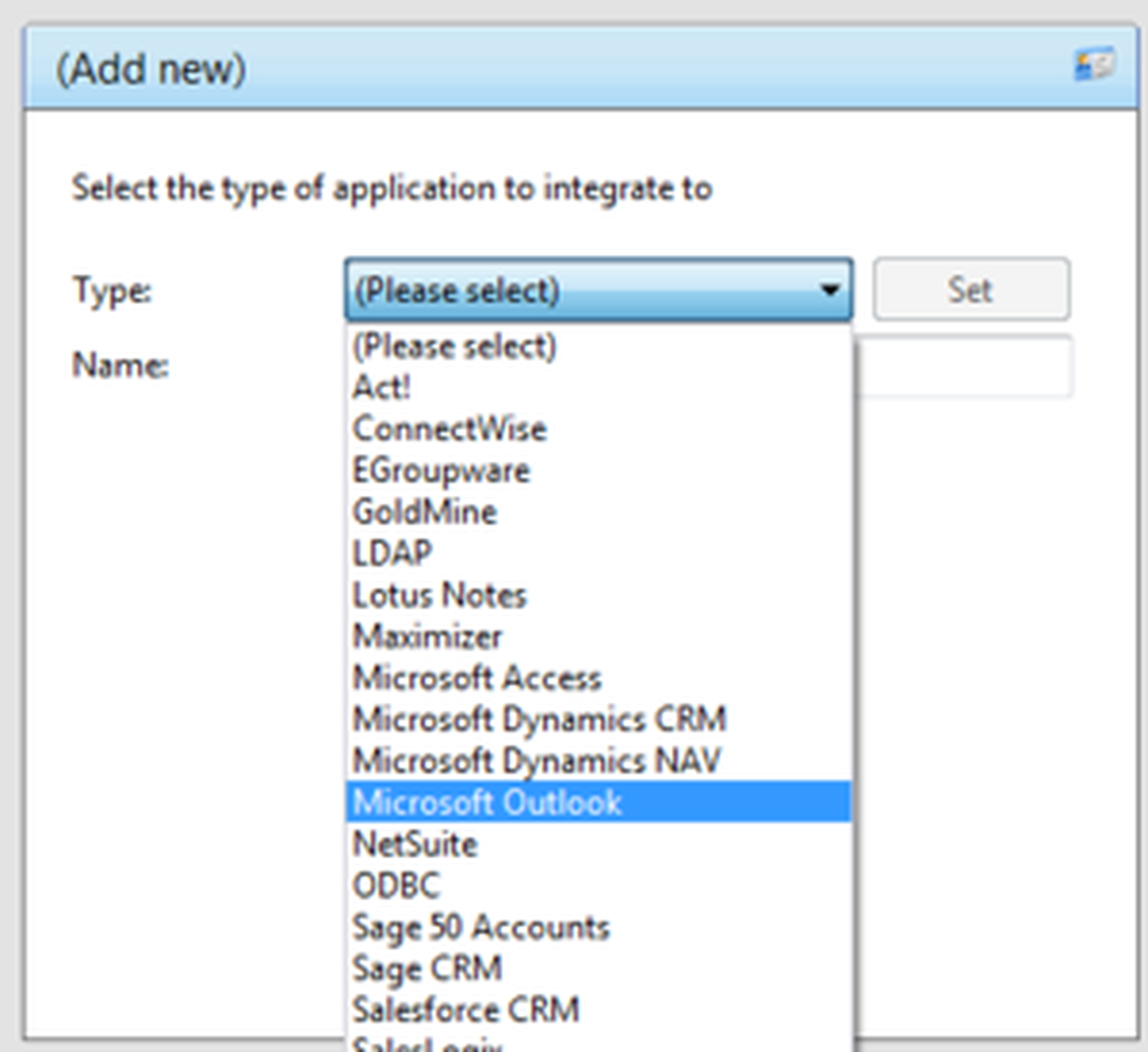
Task: Click the icon in the title bar corner
Action: click(x=1095, y=64)
